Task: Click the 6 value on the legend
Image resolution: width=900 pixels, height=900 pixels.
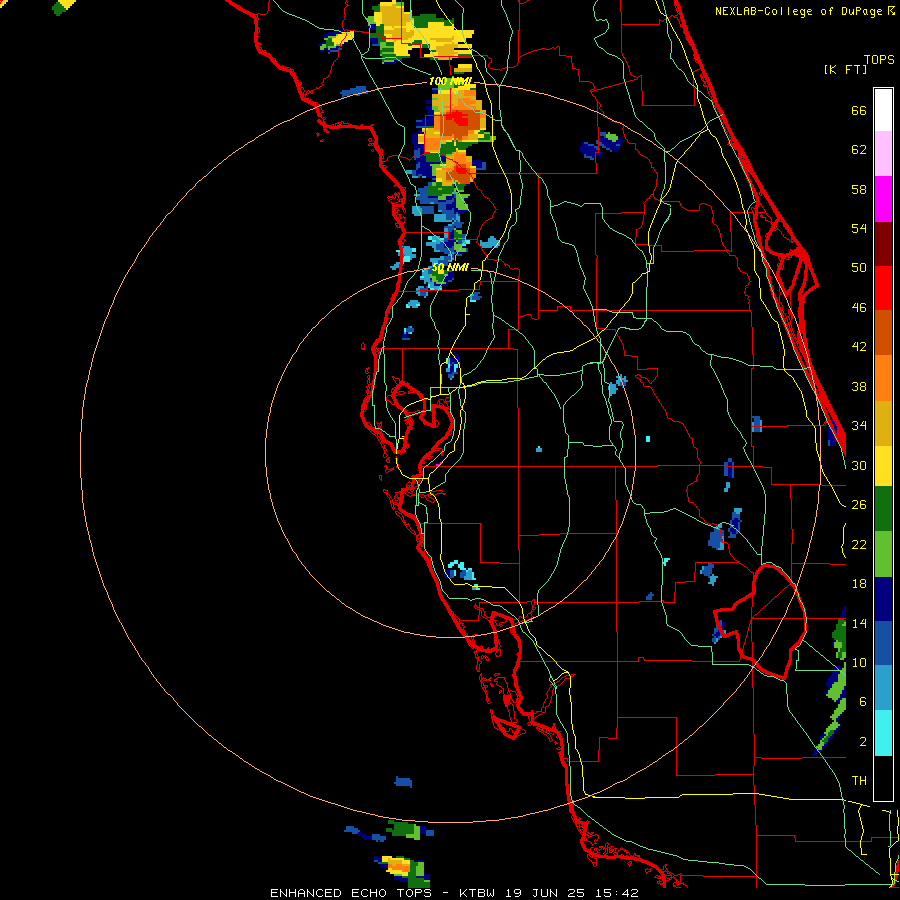Action: click(863, 701)
